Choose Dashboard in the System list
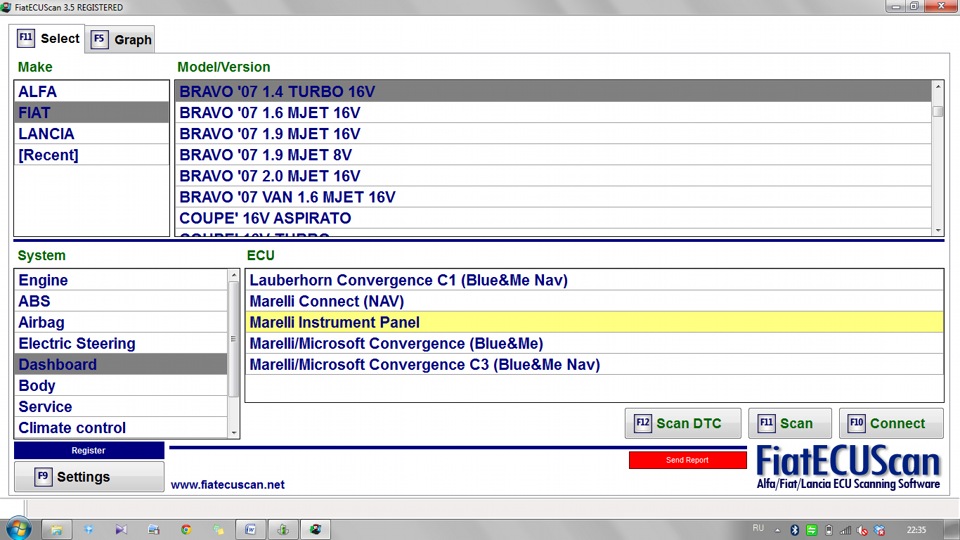 coord(121,364)
